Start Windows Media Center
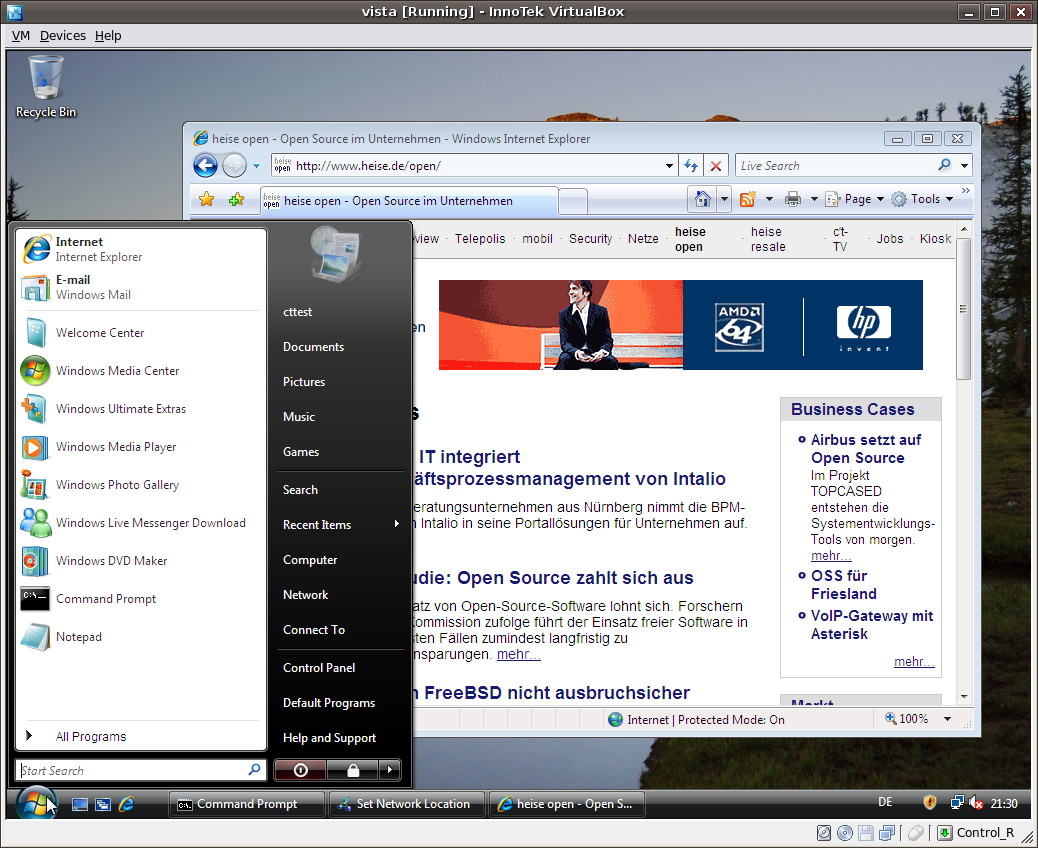This screenshot has height=848, width=1038. [140, 371]
